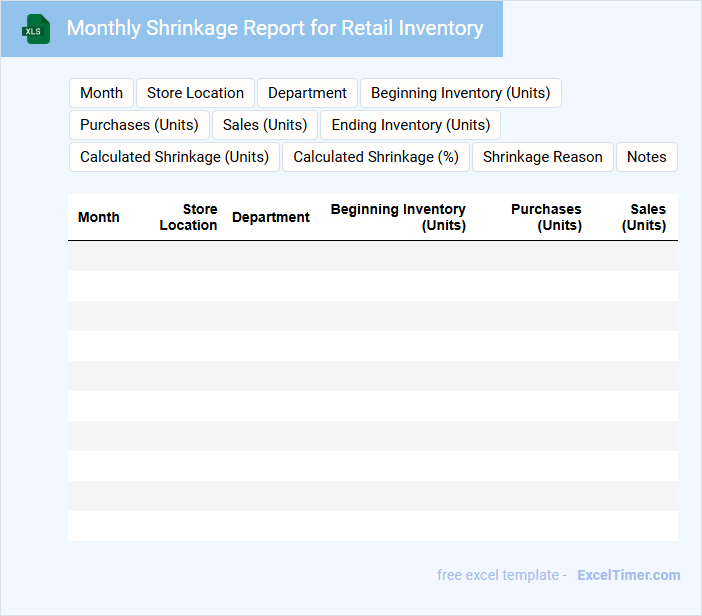Click the Calculated Shrinkage (%) tag
This screenshot has height=616, width=702.
click(375, 157)
